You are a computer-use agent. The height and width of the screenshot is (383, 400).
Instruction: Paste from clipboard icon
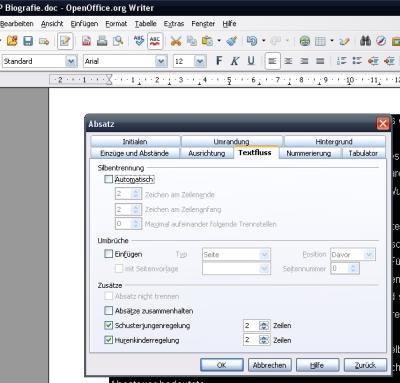pyautogui.click(x=207, y=41)
